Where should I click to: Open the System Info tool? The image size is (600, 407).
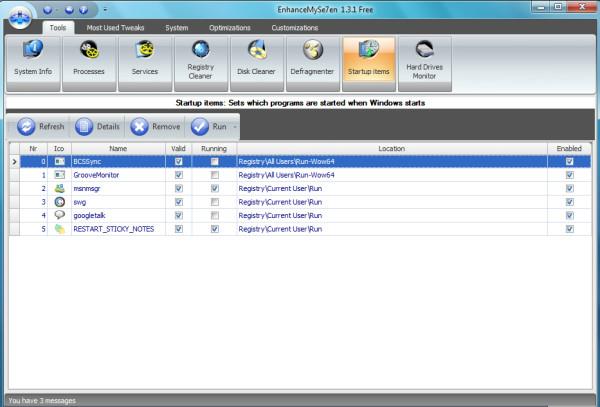coord(33,61)
